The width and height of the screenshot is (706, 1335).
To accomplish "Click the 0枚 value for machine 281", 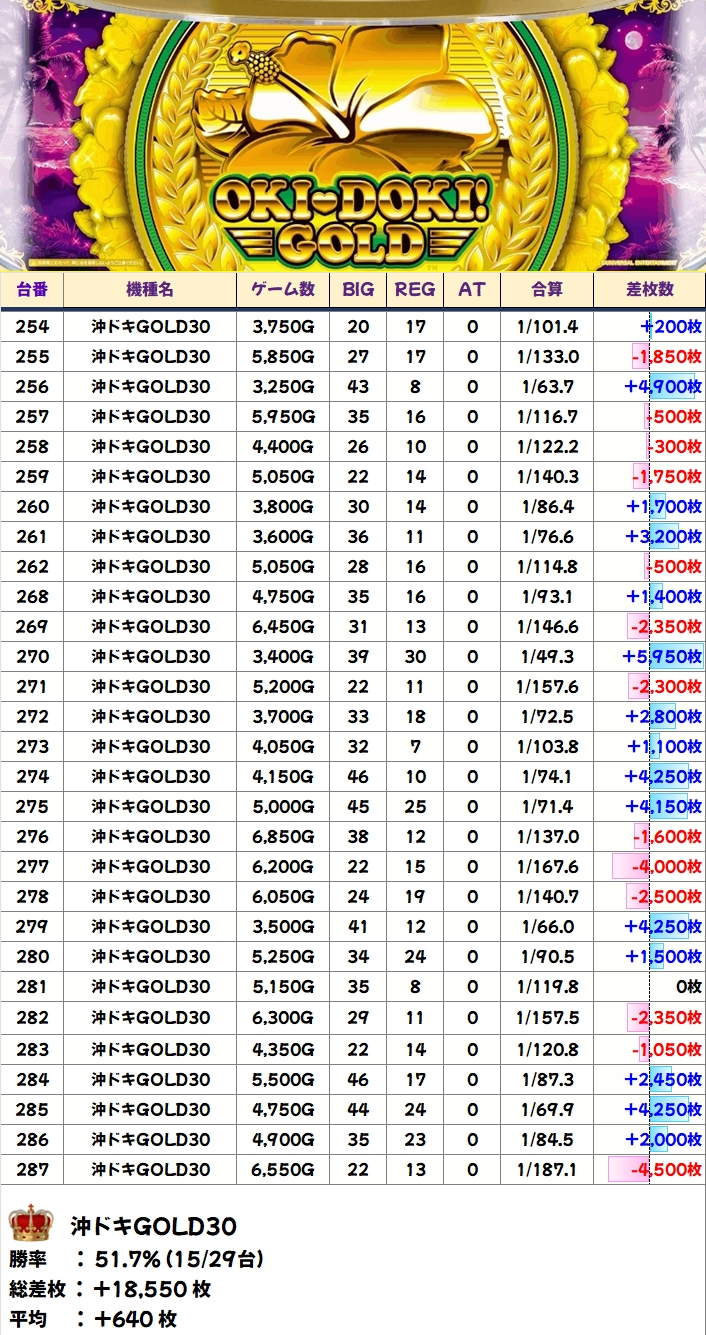I will pyautogui.click(x=689, y=986).
